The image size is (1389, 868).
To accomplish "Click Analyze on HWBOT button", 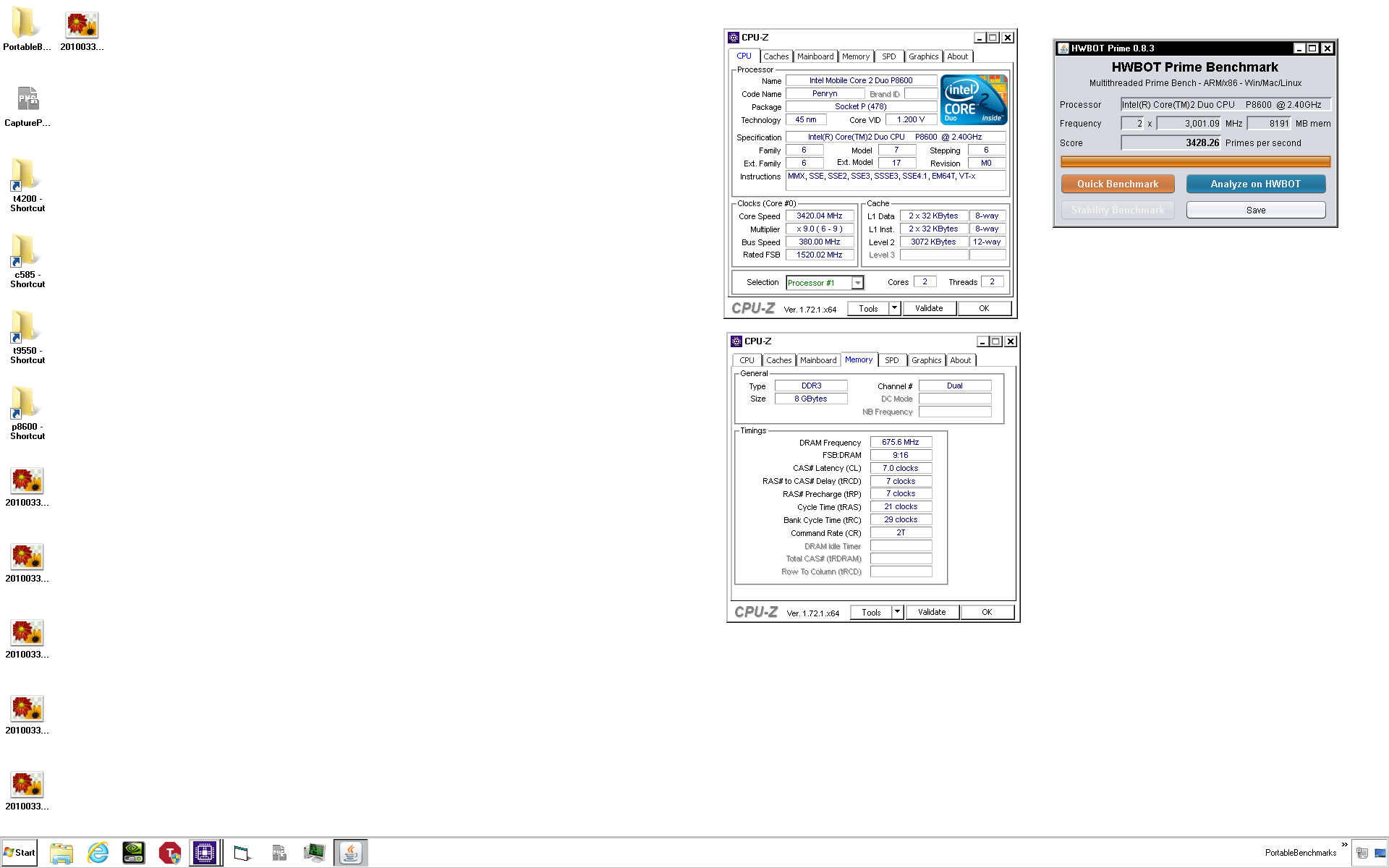I will [1256, 184].
